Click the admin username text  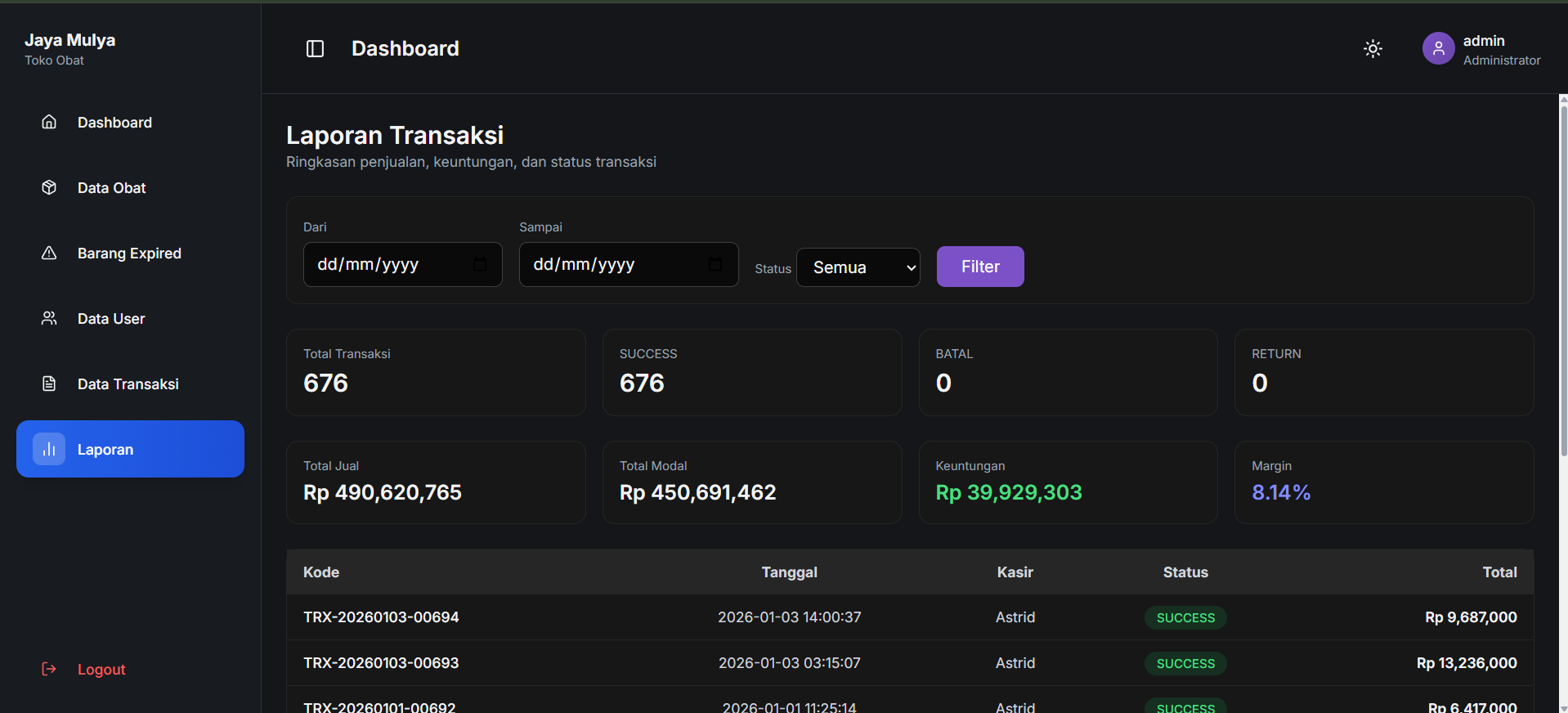point(1484,40)
